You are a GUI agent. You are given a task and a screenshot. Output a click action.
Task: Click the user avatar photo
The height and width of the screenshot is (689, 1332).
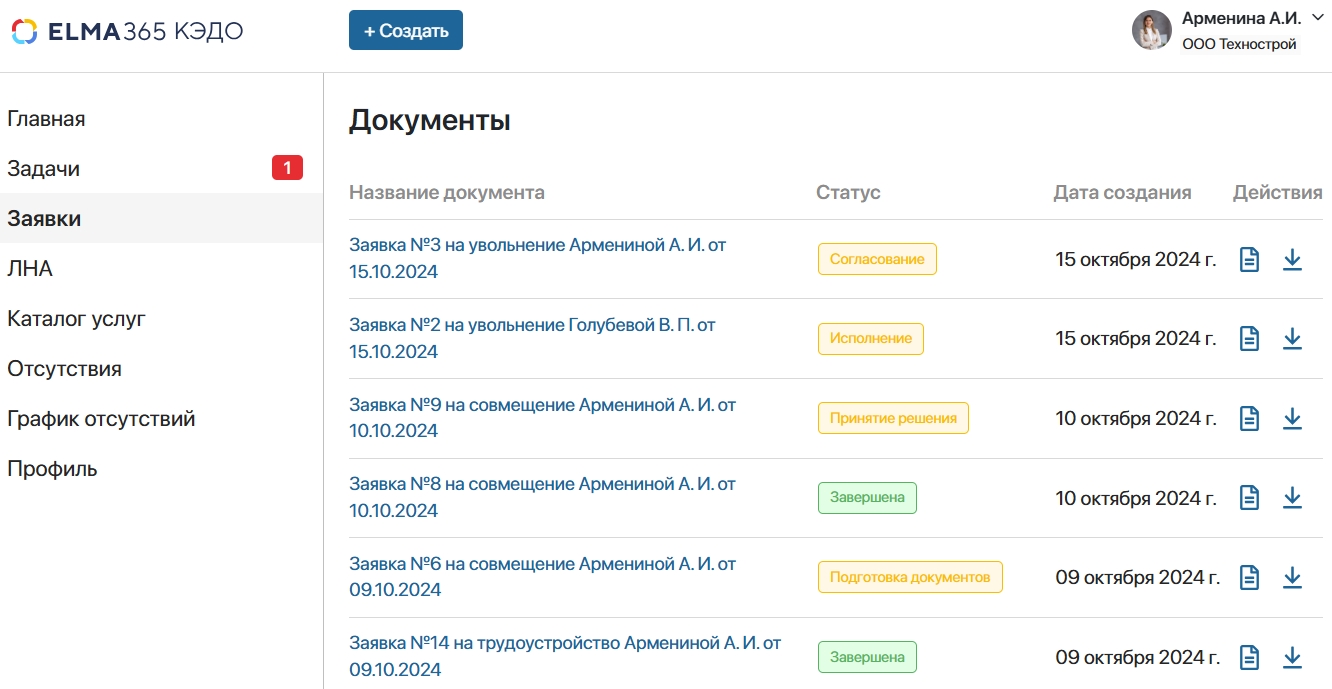click(1151, 30)
